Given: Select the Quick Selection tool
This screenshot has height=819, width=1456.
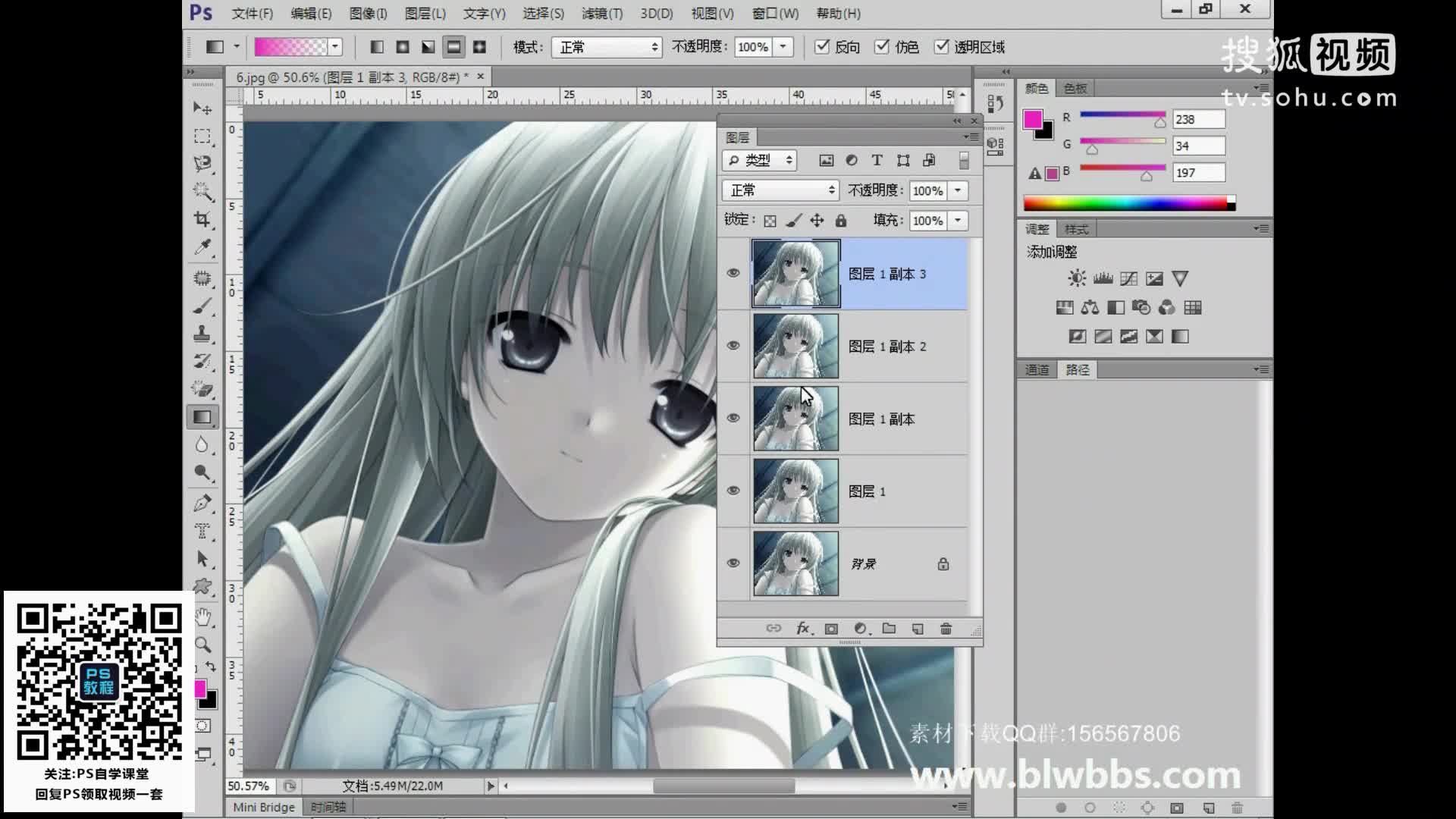Looking at the screenshot, I should tap(202, 192).
